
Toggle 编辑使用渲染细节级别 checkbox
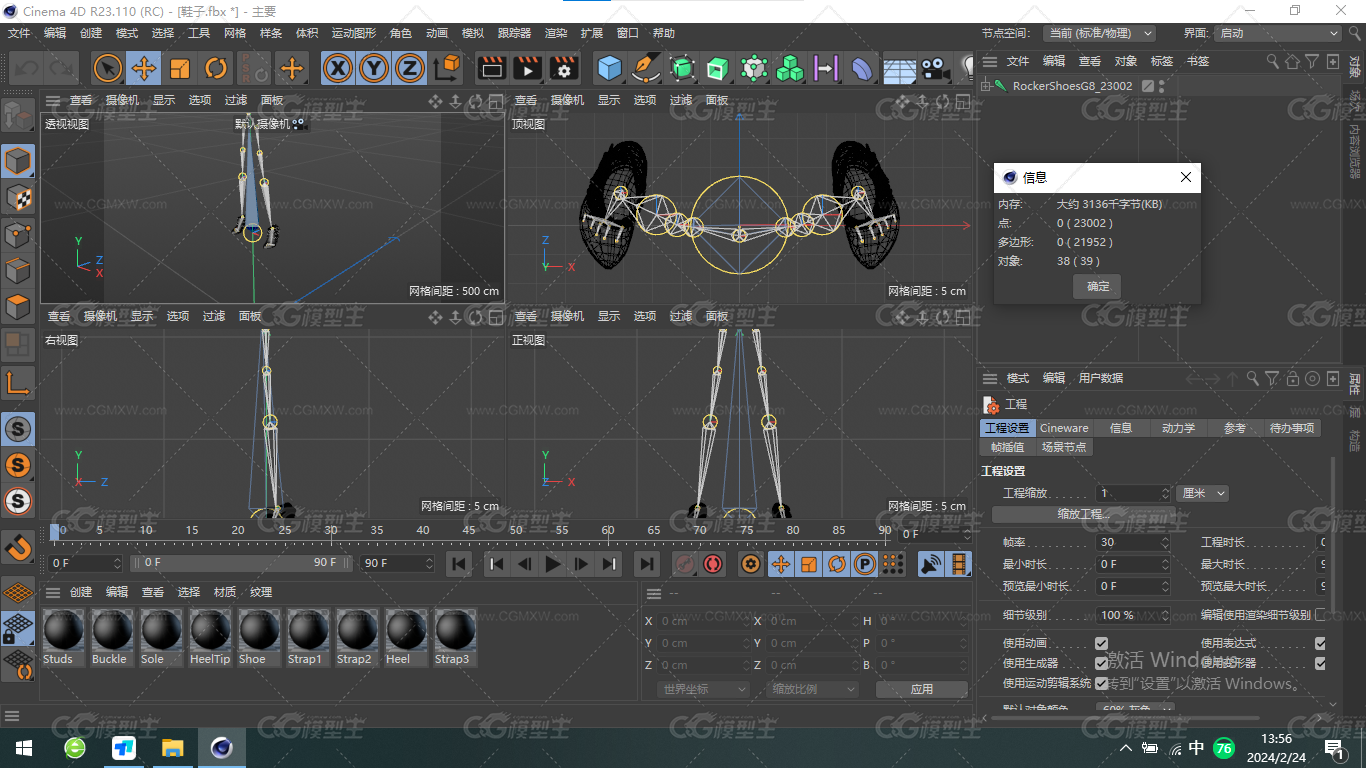[x=1320, y=615]
